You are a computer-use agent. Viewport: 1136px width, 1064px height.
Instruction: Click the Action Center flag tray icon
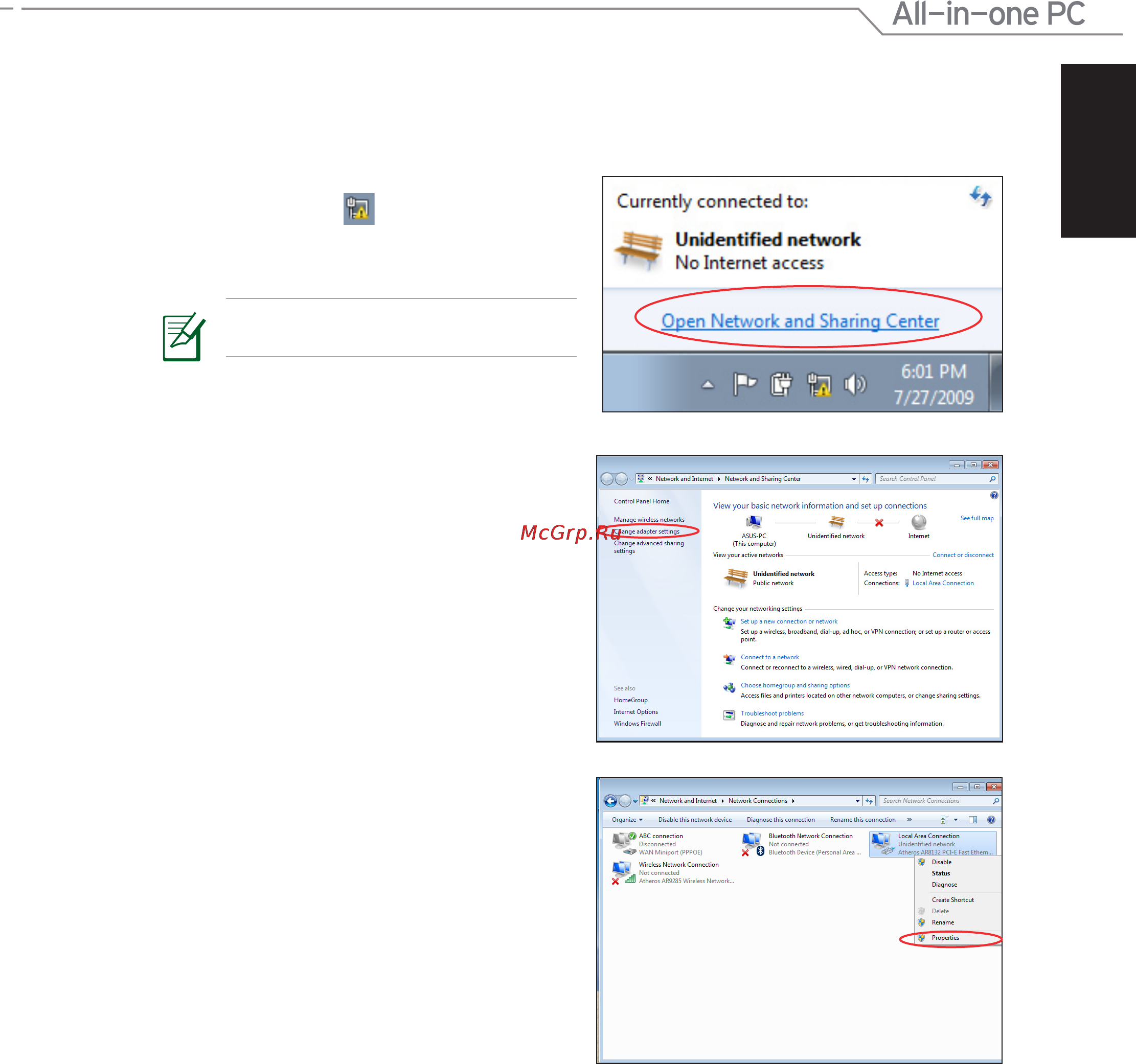pos(744,384)
